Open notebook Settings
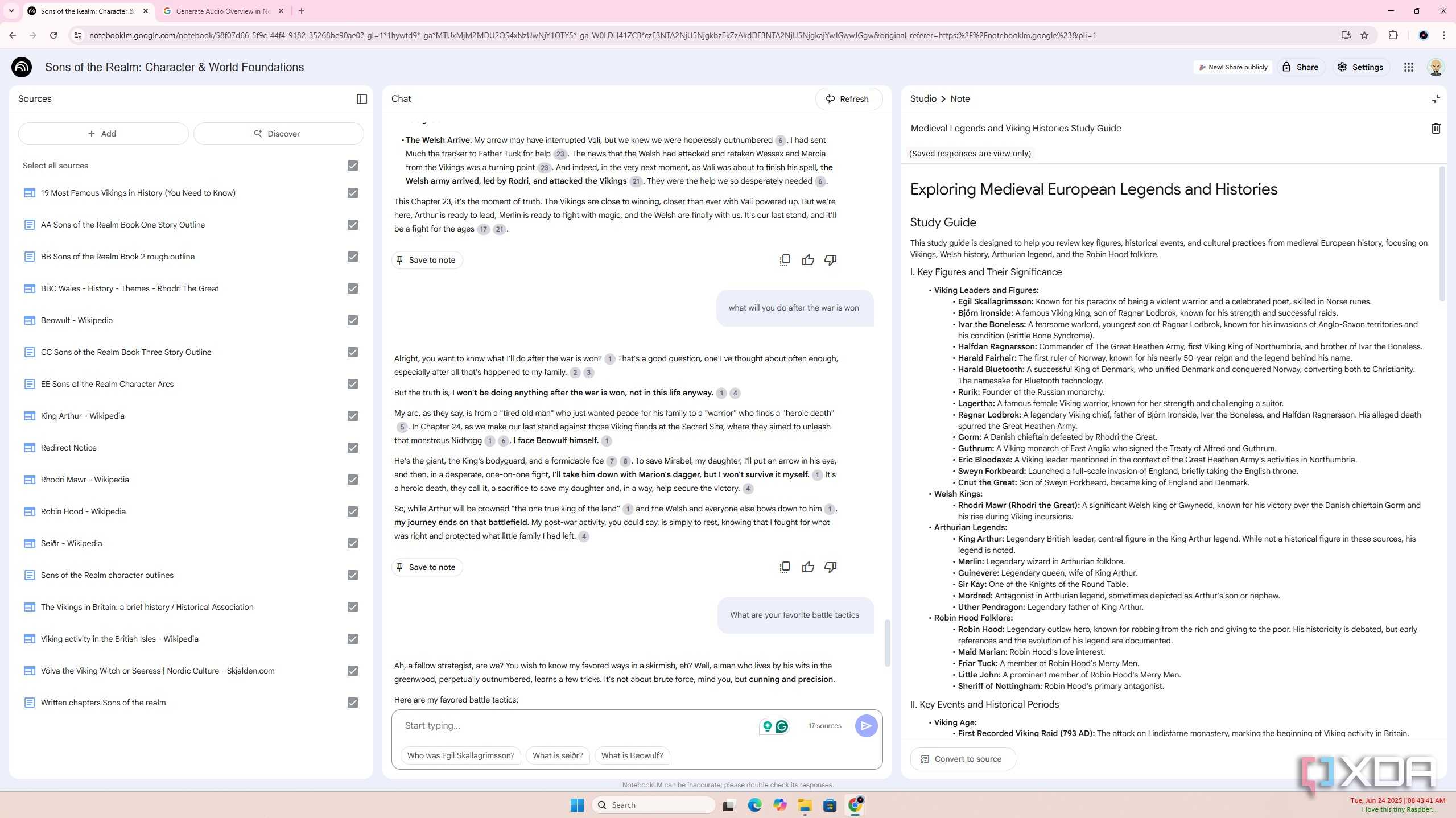 pos(1360,67)
